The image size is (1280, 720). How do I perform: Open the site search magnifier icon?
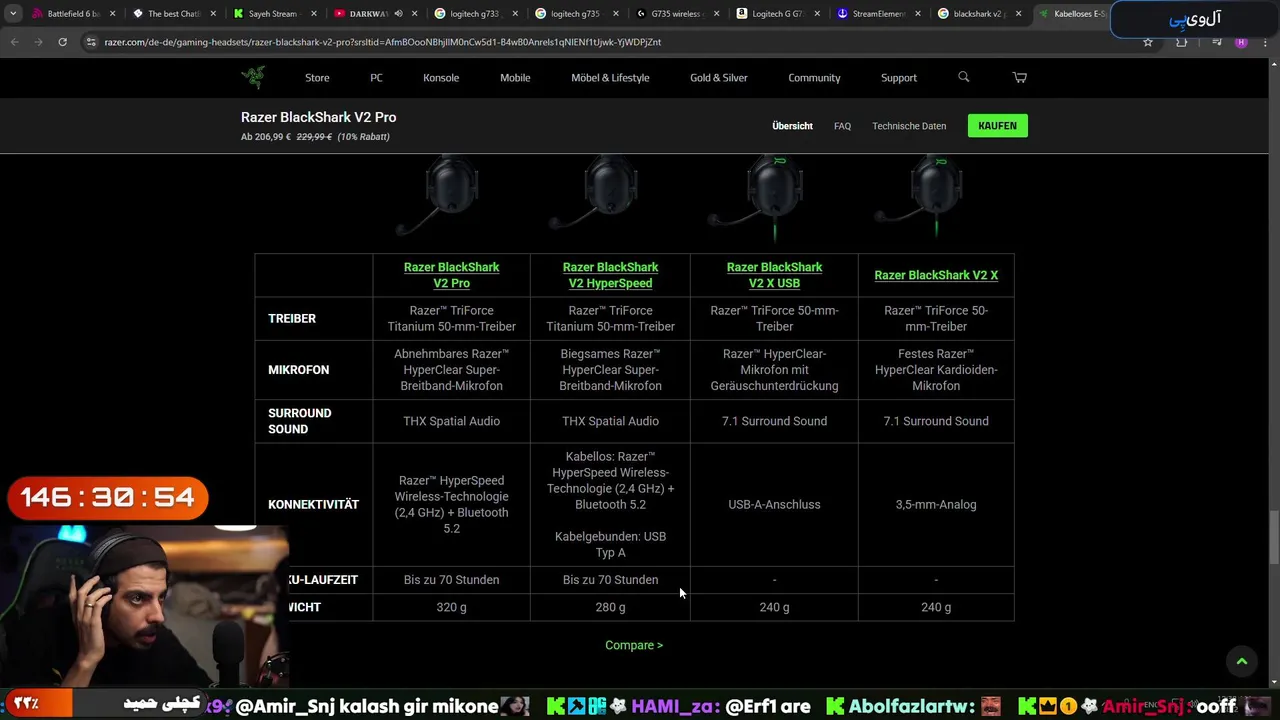[x=964, y=77]
